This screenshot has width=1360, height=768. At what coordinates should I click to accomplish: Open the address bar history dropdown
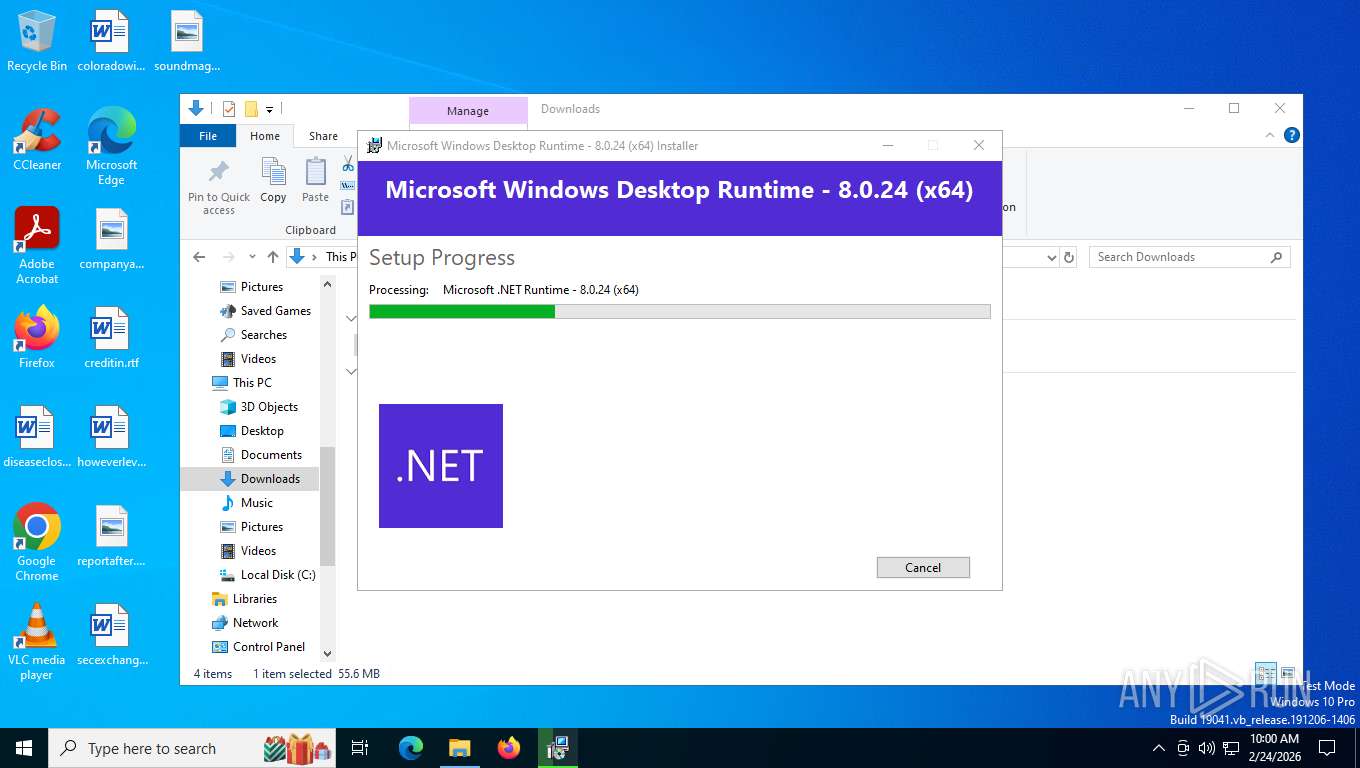click(x=1051, y=257)
